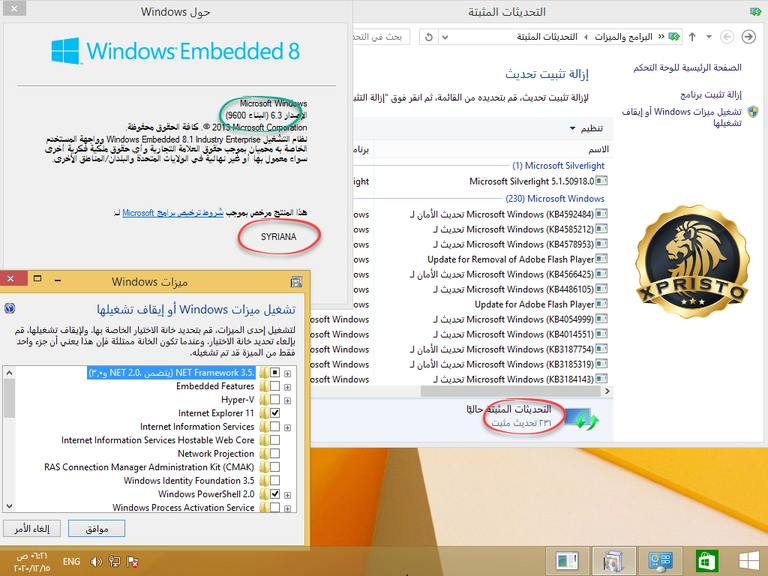This screenshot has height=576, width=768.
Task: Open the Windows Store taskbar icon
Action: [707, 561]
